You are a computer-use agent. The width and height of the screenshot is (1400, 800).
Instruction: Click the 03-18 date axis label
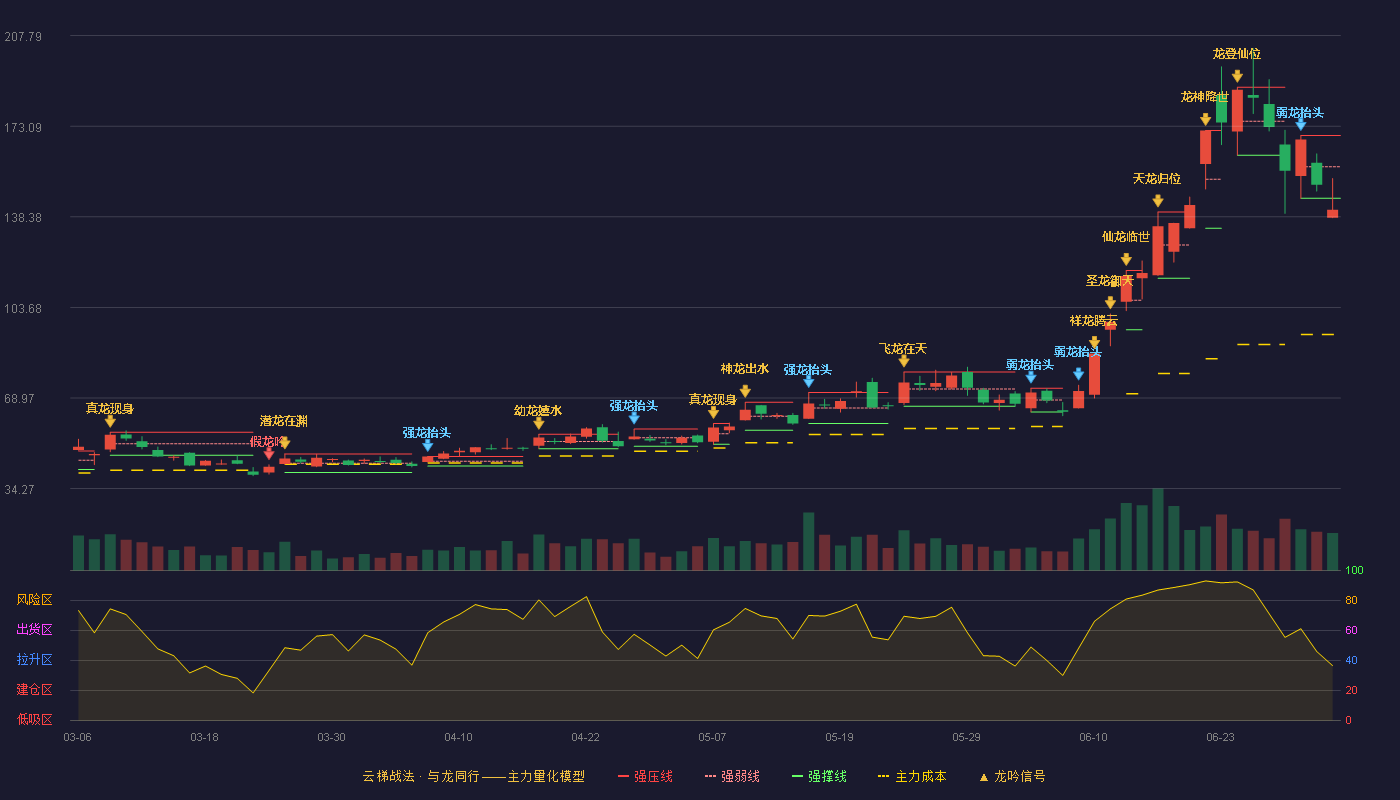coord(204,737)
